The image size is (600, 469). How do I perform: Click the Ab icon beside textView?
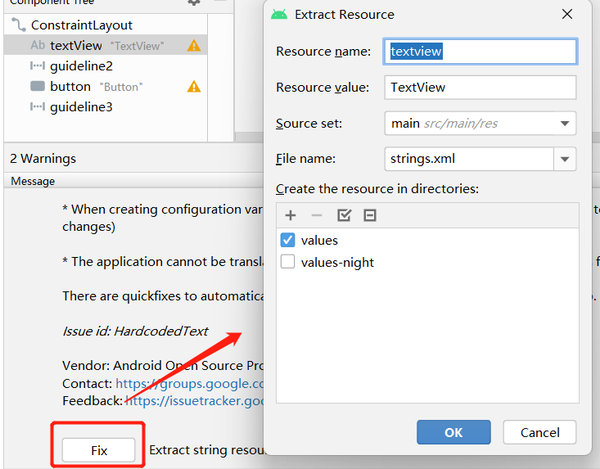(38, 45)
